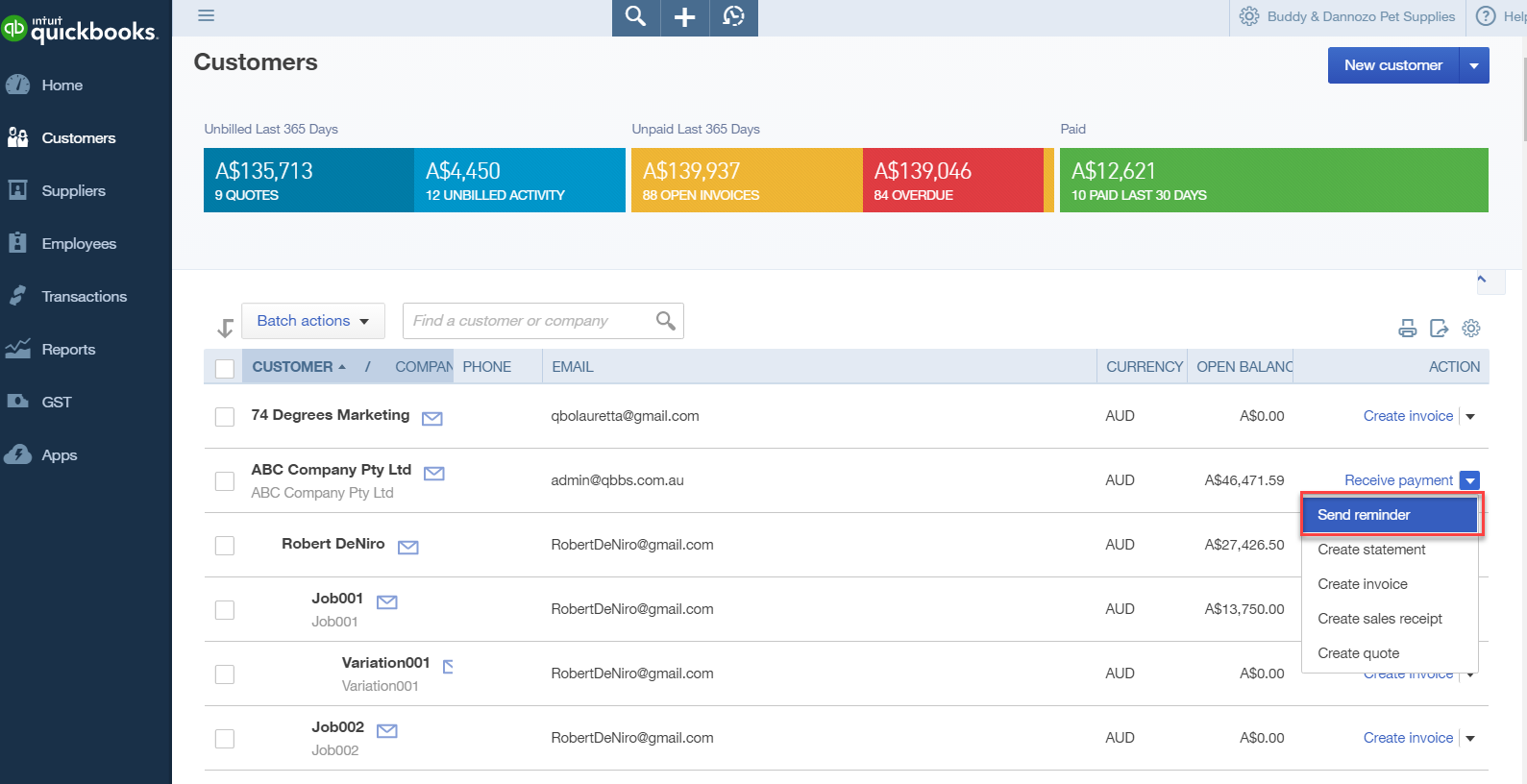Export the customer list to Excel

(x=1439, y=329)
